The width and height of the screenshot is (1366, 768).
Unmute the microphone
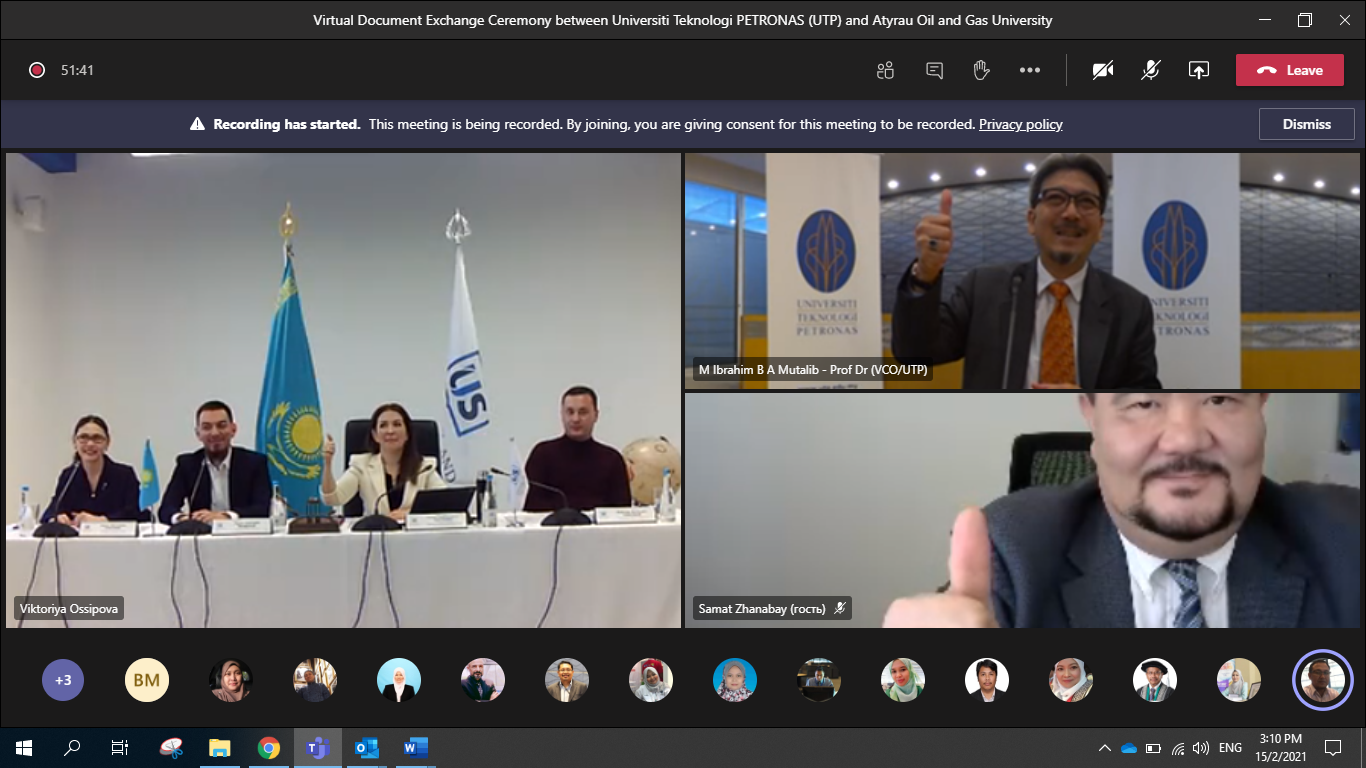coord(1151,70)
